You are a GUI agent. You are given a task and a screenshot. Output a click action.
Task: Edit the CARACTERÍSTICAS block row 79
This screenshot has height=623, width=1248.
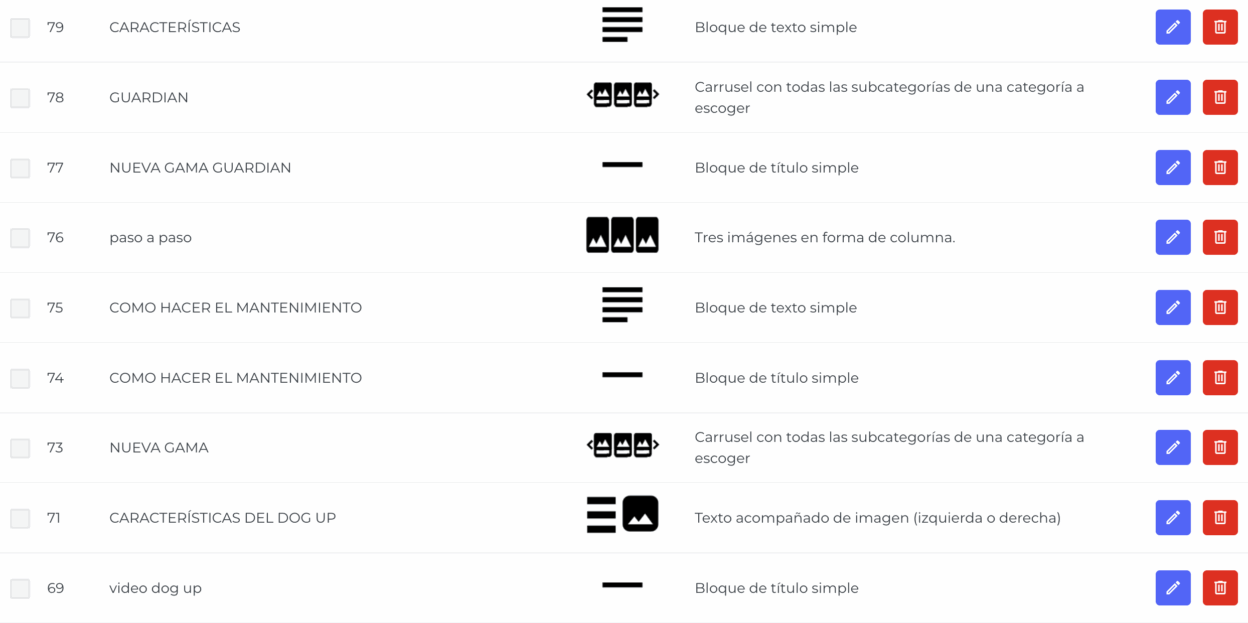point(1173,27)
